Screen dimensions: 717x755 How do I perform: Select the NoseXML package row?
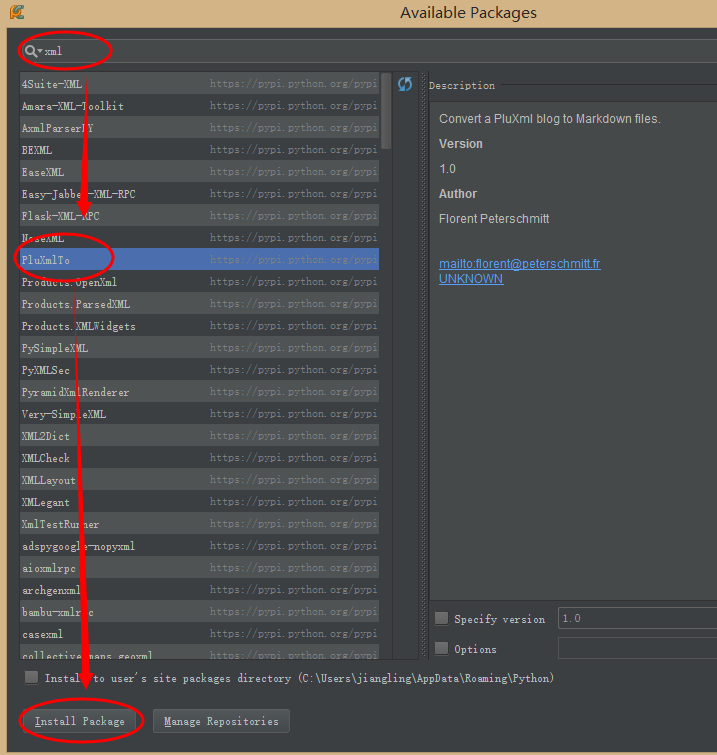[199, 238]
